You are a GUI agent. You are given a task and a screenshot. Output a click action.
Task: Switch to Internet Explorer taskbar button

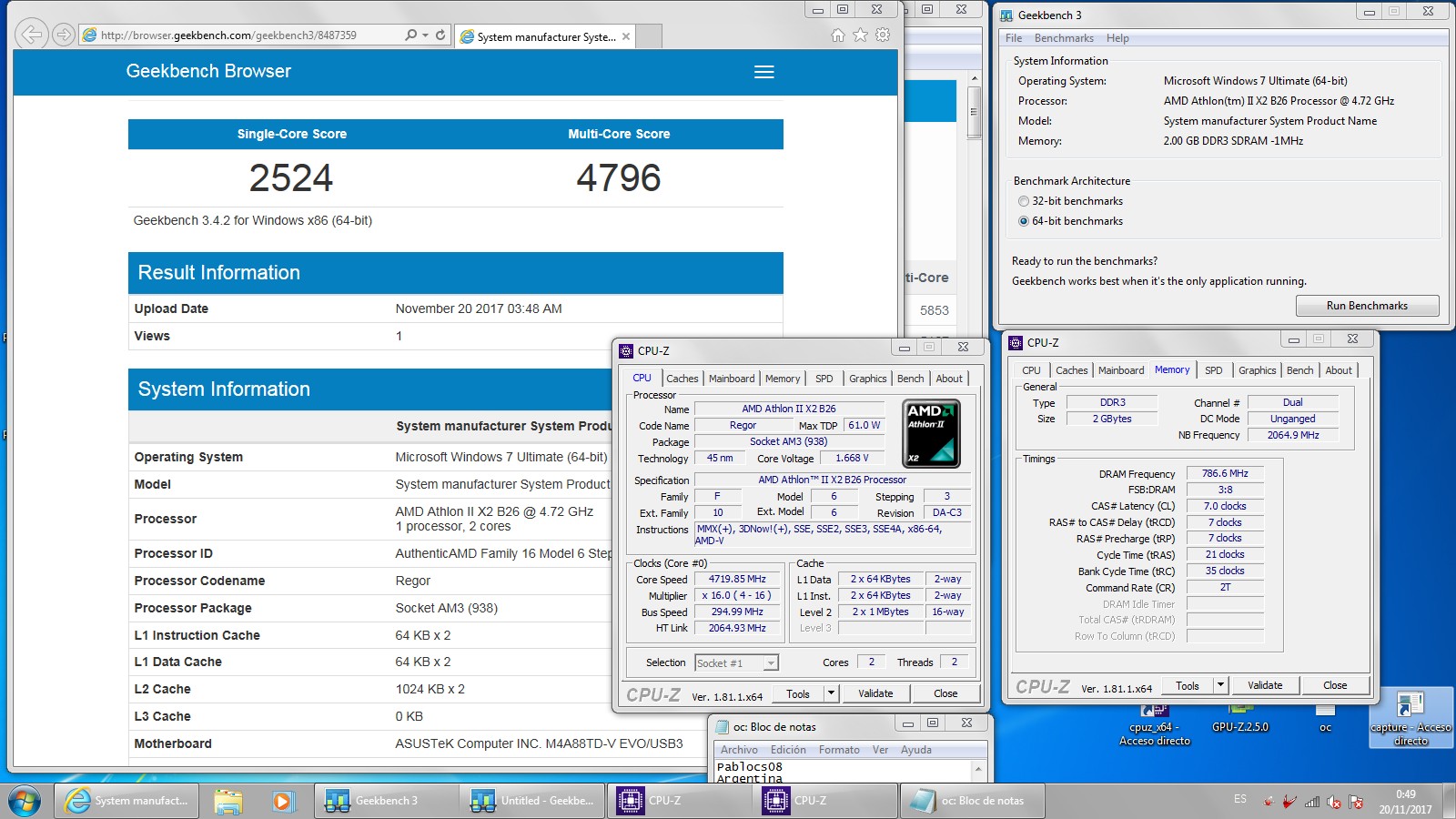coord(126,801)
